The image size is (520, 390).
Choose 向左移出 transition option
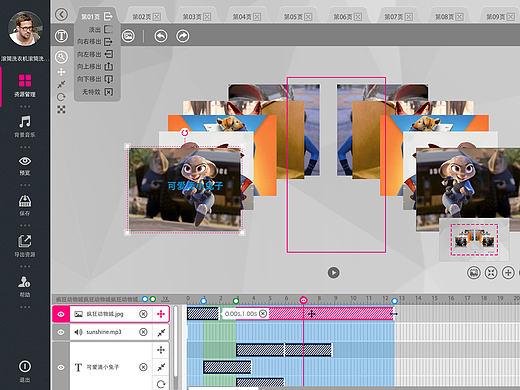[x=95, y=54]
